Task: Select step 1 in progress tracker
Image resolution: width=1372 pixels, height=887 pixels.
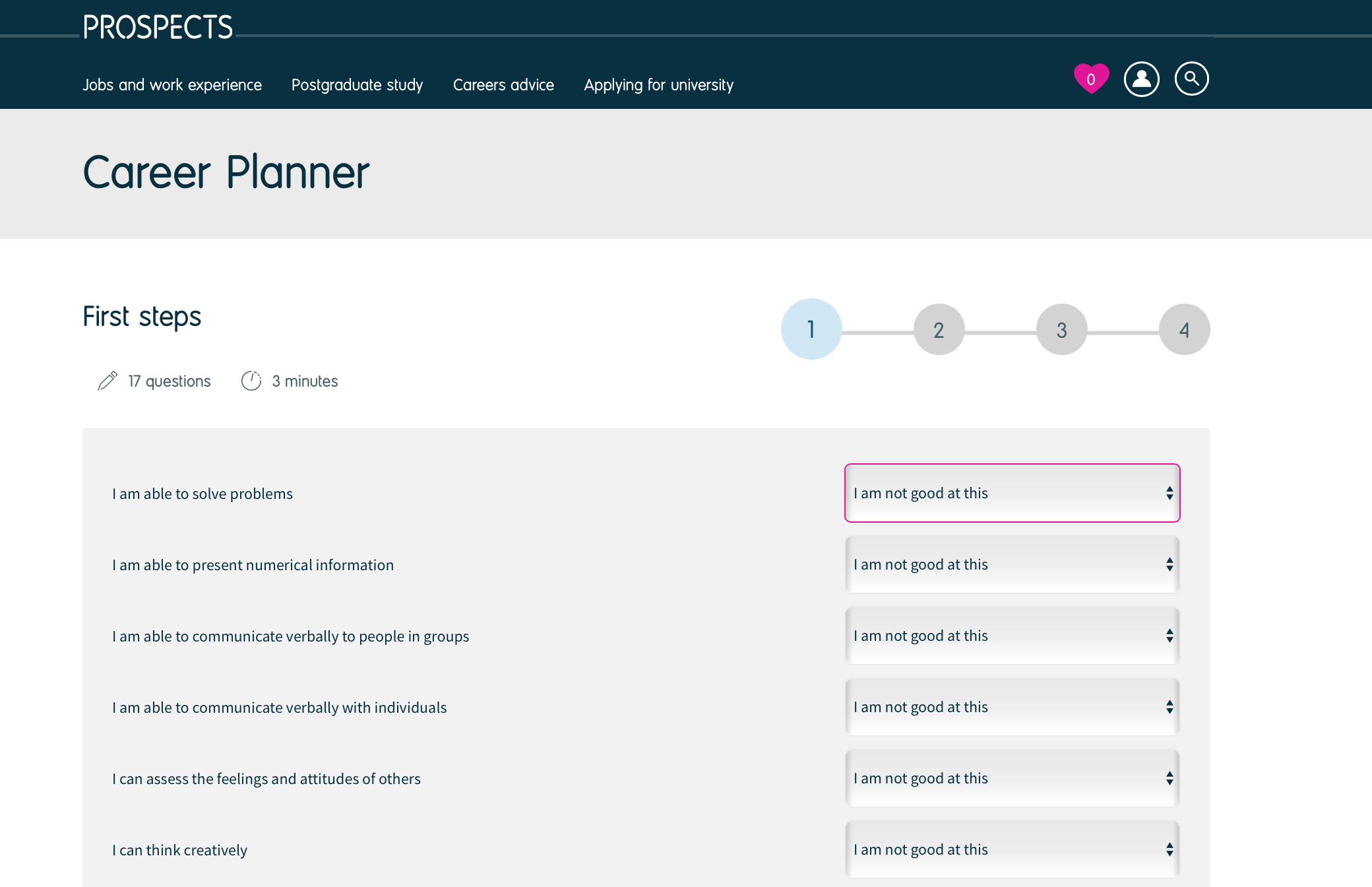Action: click(x=811, y=329)
